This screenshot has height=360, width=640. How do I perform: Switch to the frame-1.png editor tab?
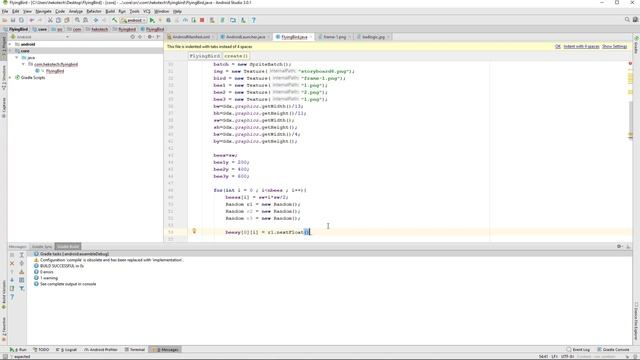(x=334, y=37)
